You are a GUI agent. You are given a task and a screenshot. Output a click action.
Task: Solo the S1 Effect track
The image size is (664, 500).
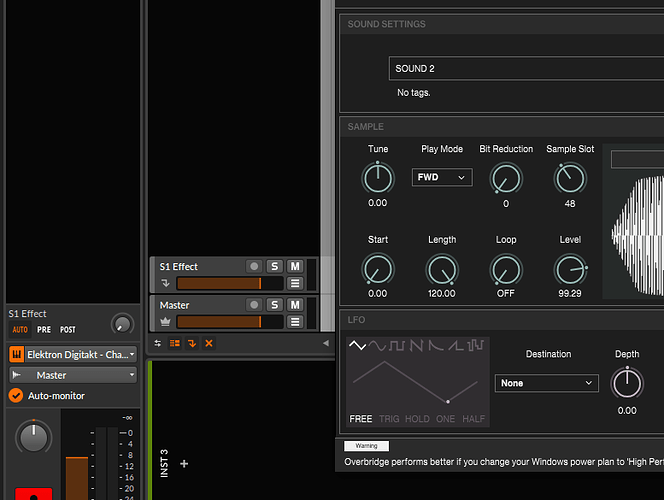pyautogui.click(x=274, y=266)
